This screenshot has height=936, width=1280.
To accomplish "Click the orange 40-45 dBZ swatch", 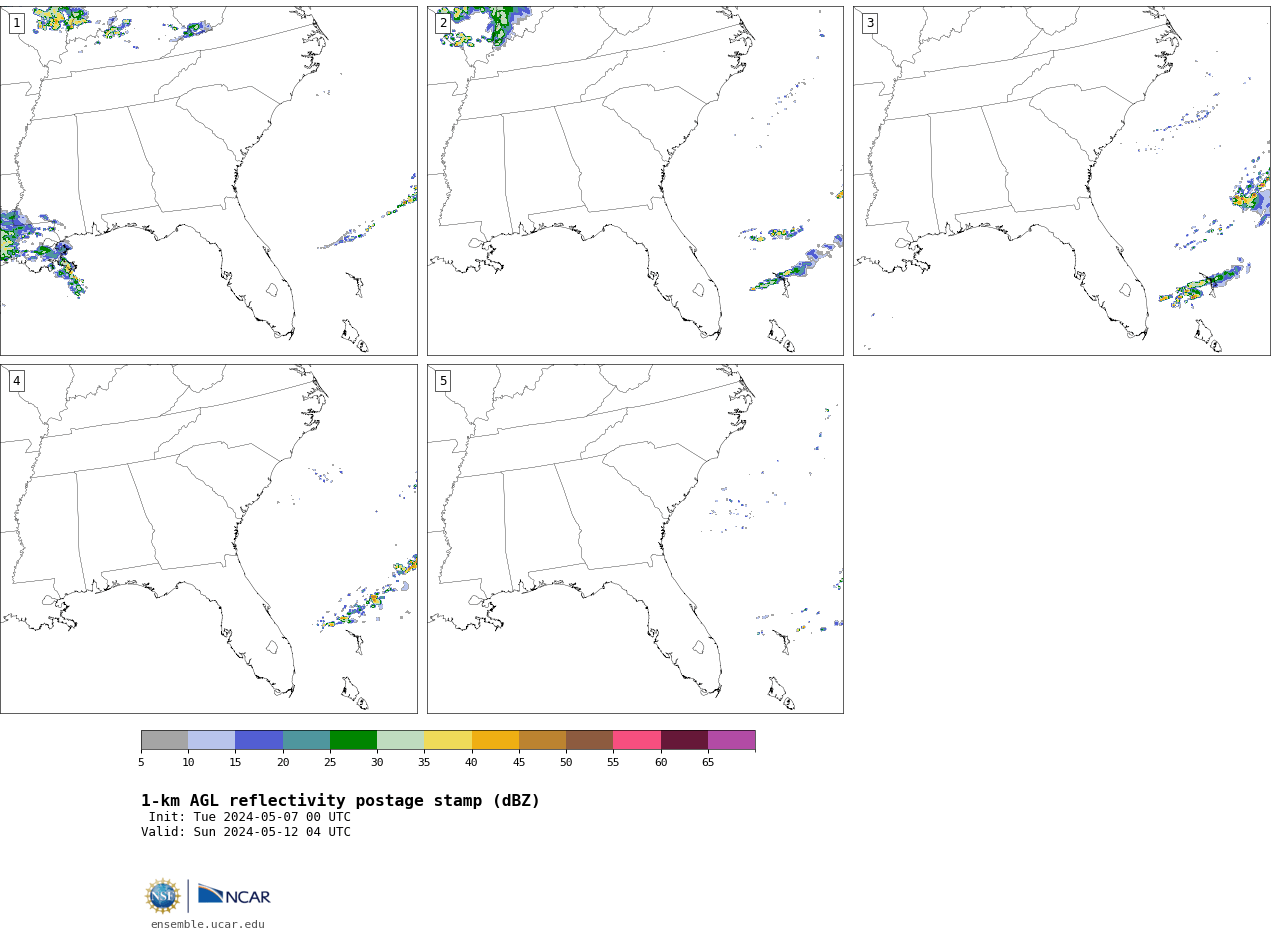I will 495,740.
